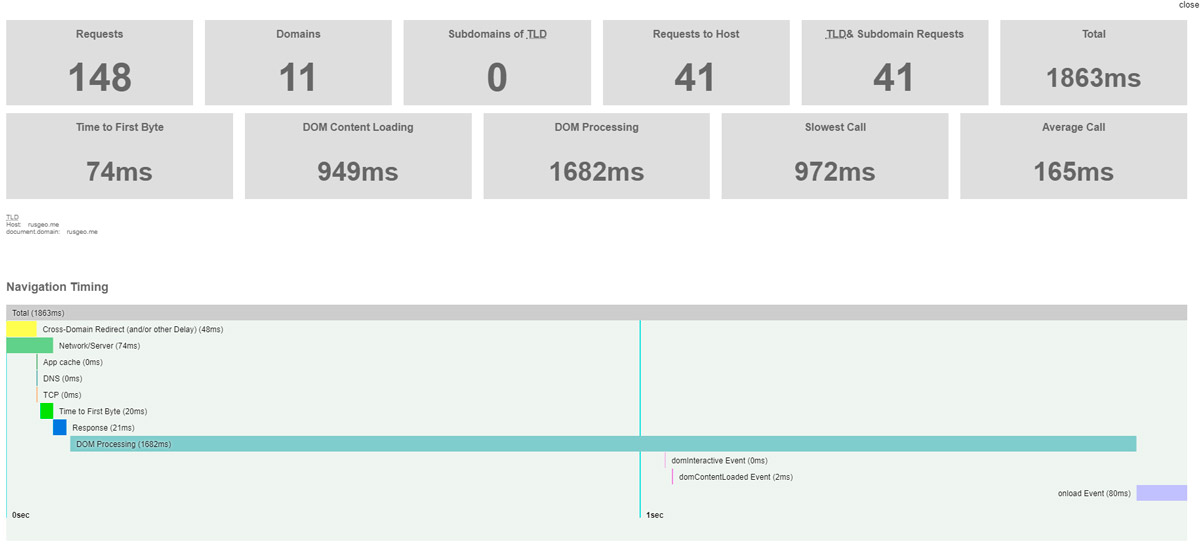Select the Domains 11 stat card
Viewport: 1200px width, 547px height.
click(298, 62)
